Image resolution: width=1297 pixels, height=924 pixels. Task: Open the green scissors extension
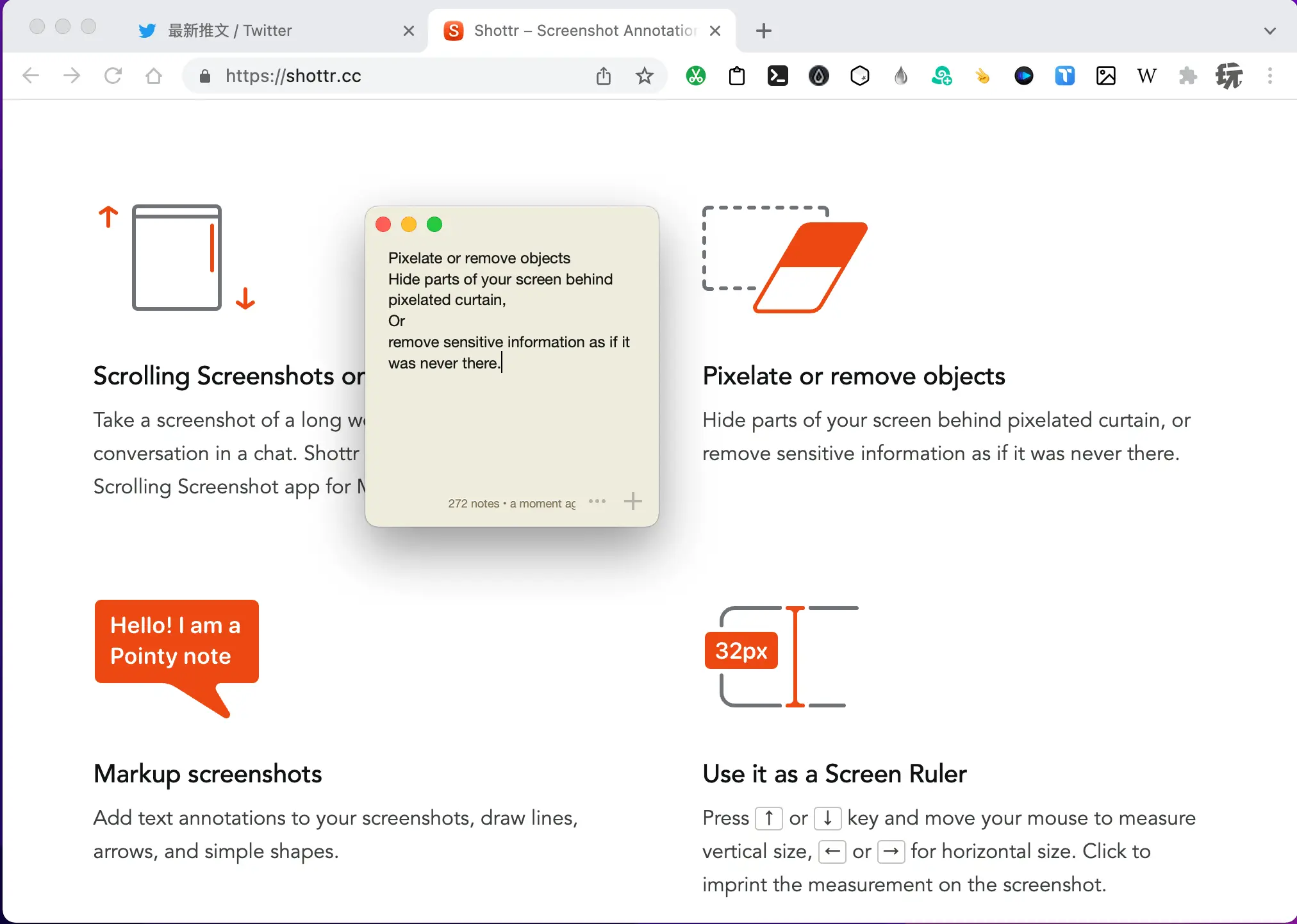coord(696,76)
